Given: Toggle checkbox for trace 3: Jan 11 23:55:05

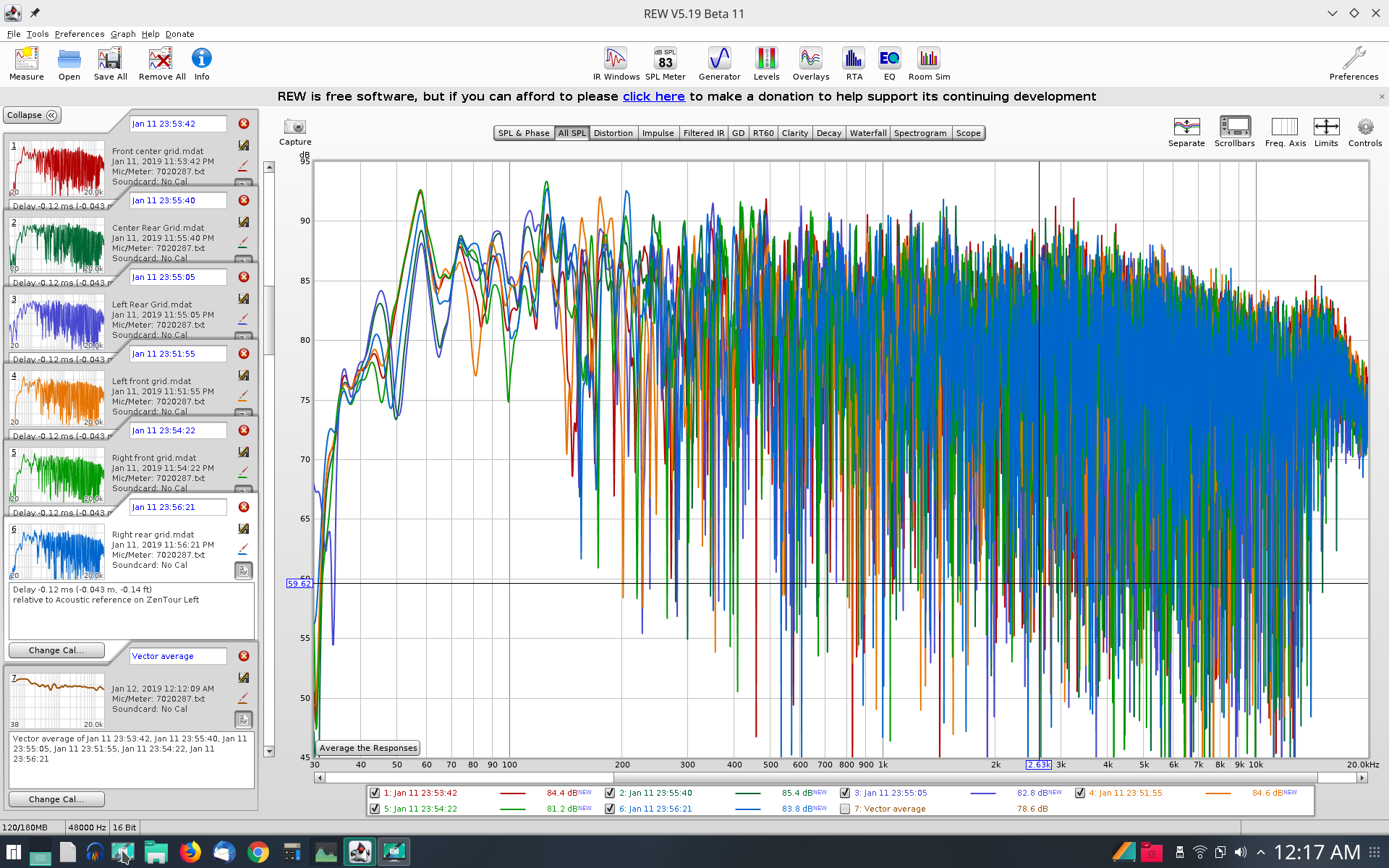Looking at the screenshot, I should point(845,793).
